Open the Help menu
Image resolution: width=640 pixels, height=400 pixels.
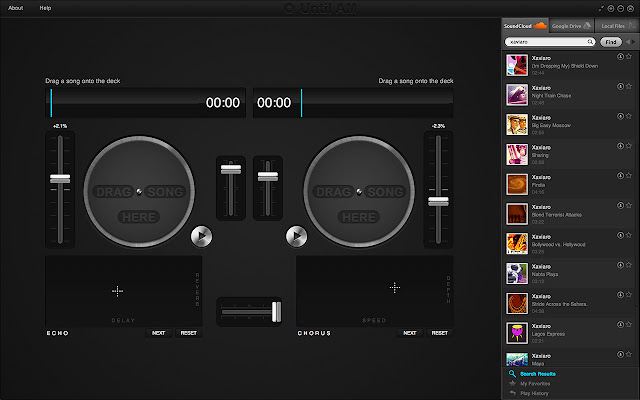45,7
